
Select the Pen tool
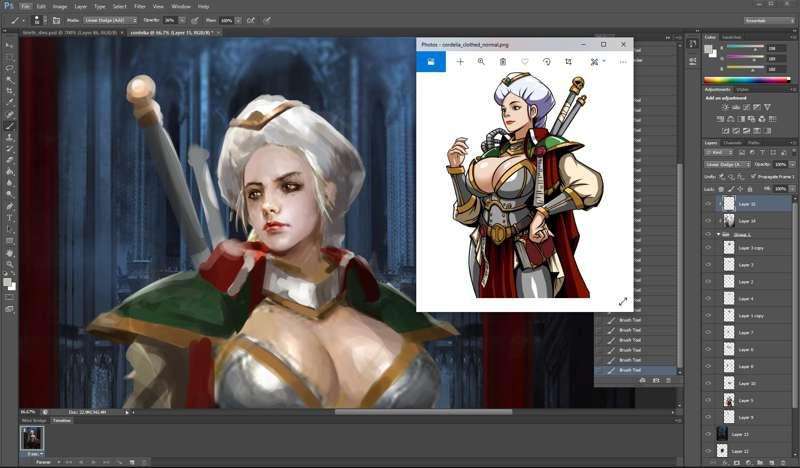tap(9, 206)
